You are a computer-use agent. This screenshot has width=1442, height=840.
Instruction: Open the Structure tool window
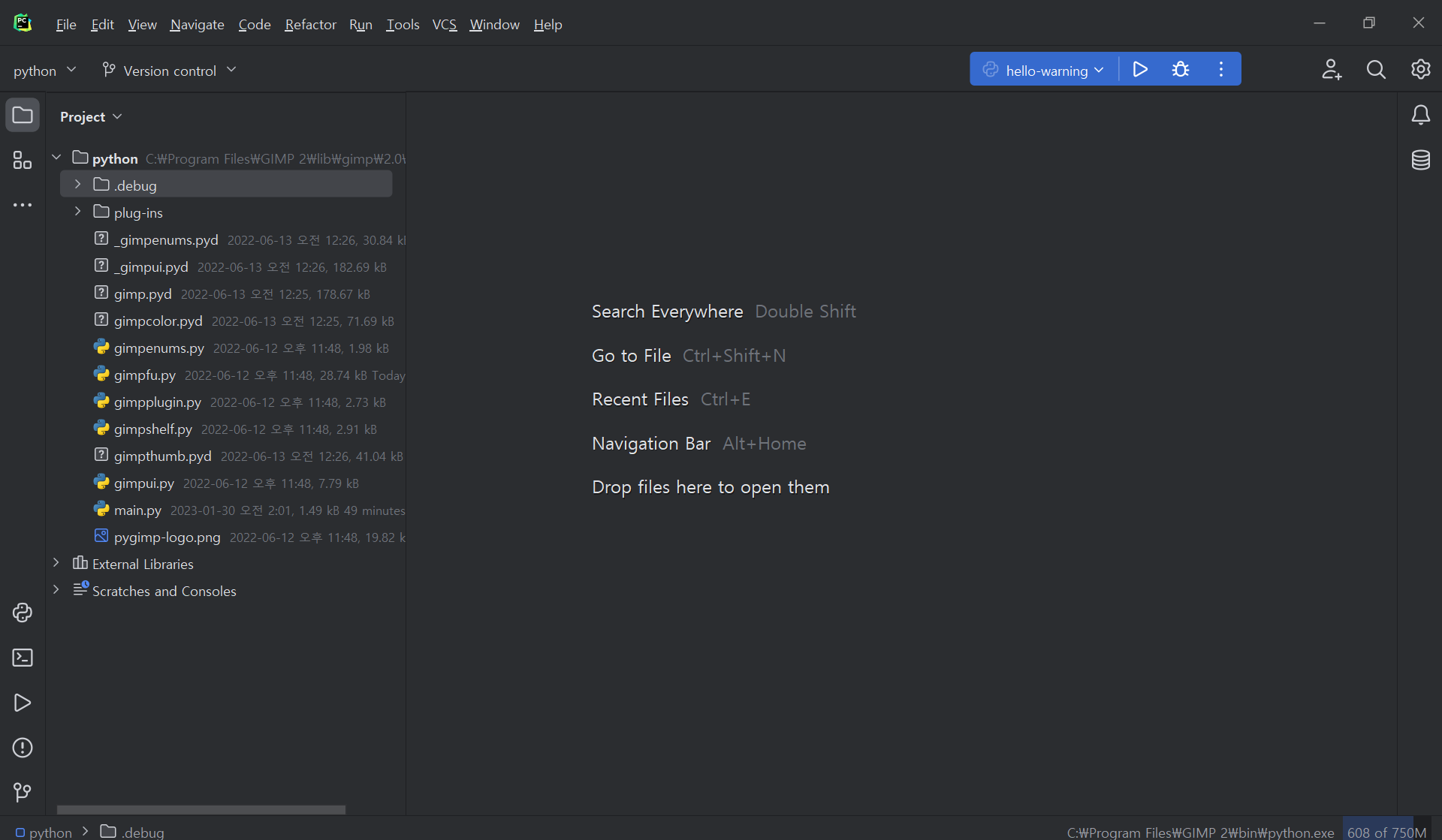pyautogui.click(x=23, y=160)
